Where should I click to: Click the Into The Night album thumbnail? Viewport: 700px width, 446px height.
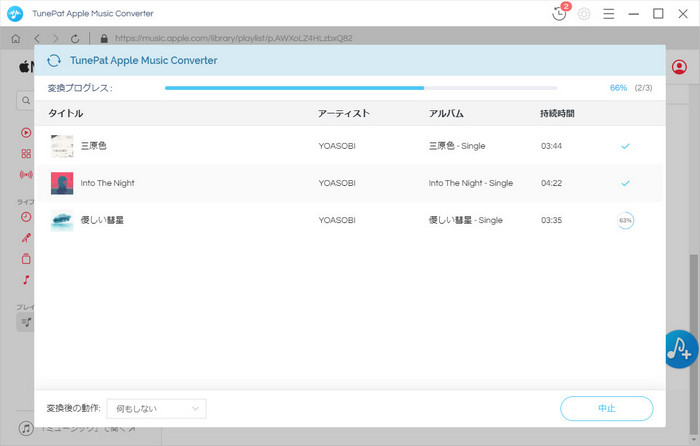click(x=62, y=183)
